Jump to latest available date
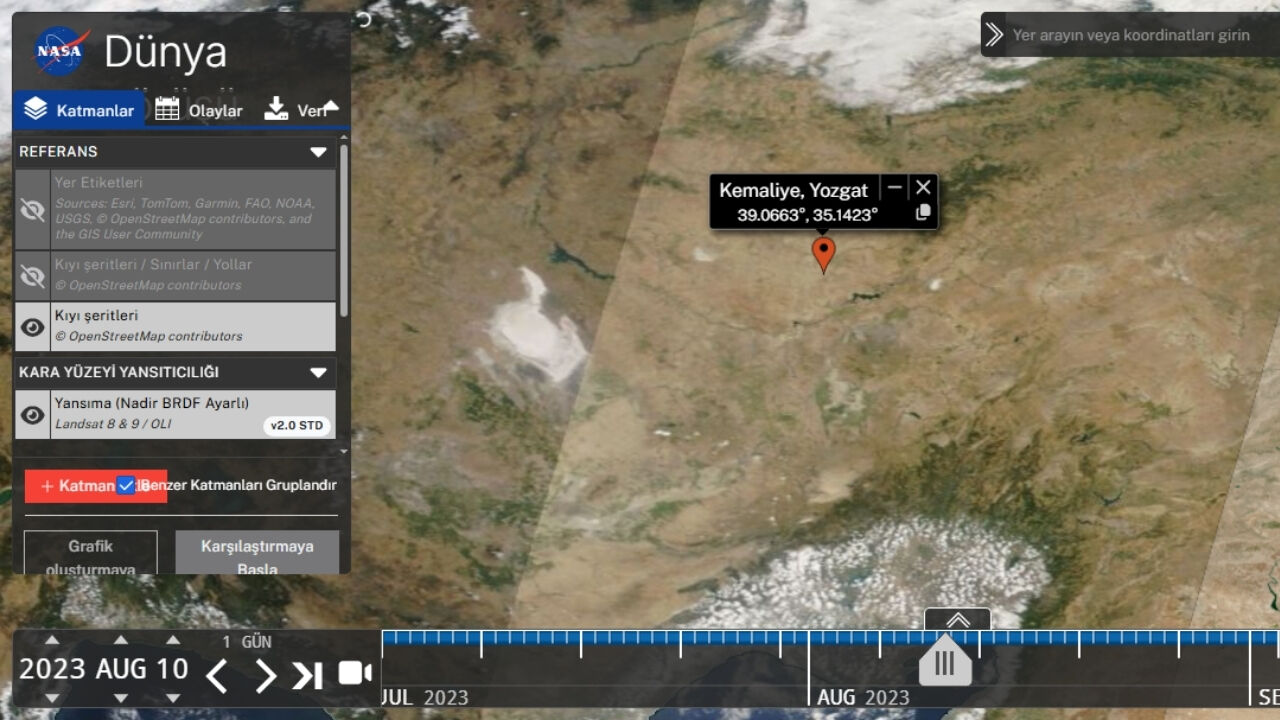The image size is (1280, 720). pos(307,676)
